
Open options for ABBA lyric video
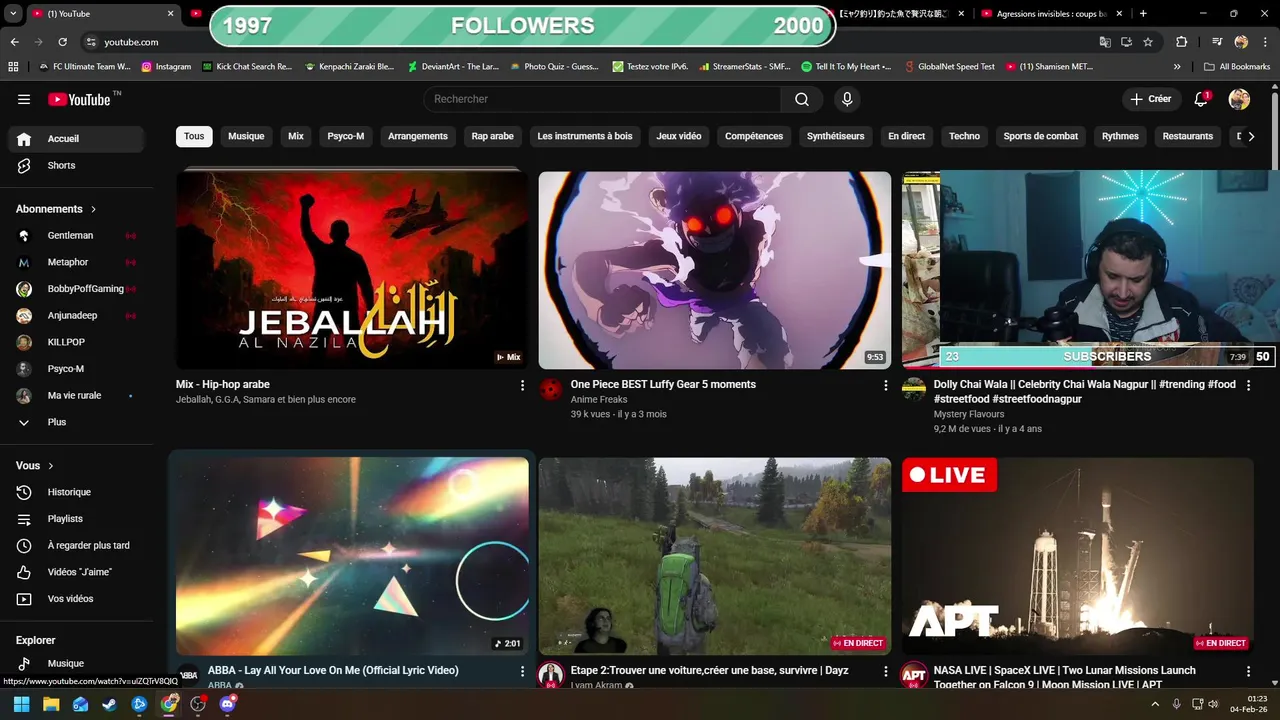coord(522,671)
